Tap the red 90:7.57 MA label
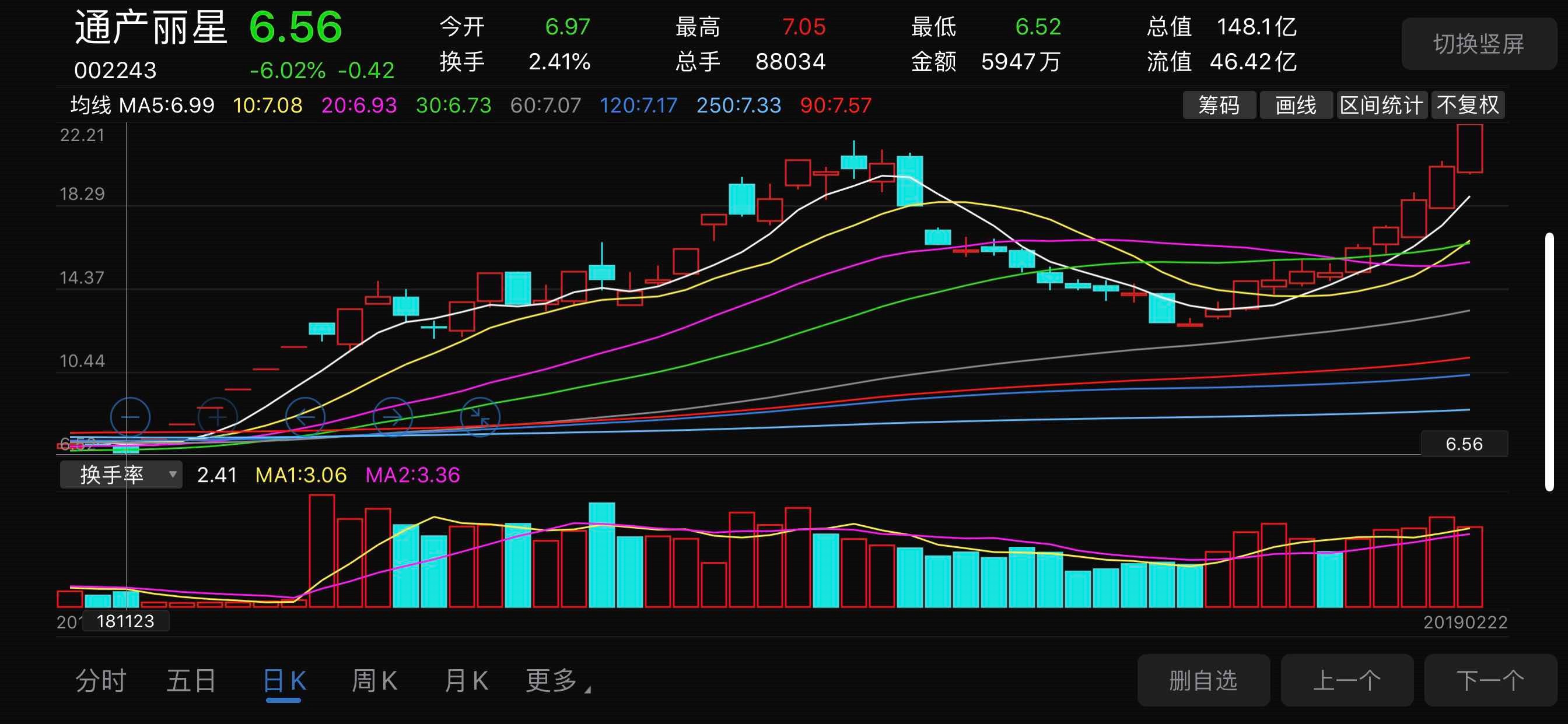The image size is (1568, 724). point(836,106)
